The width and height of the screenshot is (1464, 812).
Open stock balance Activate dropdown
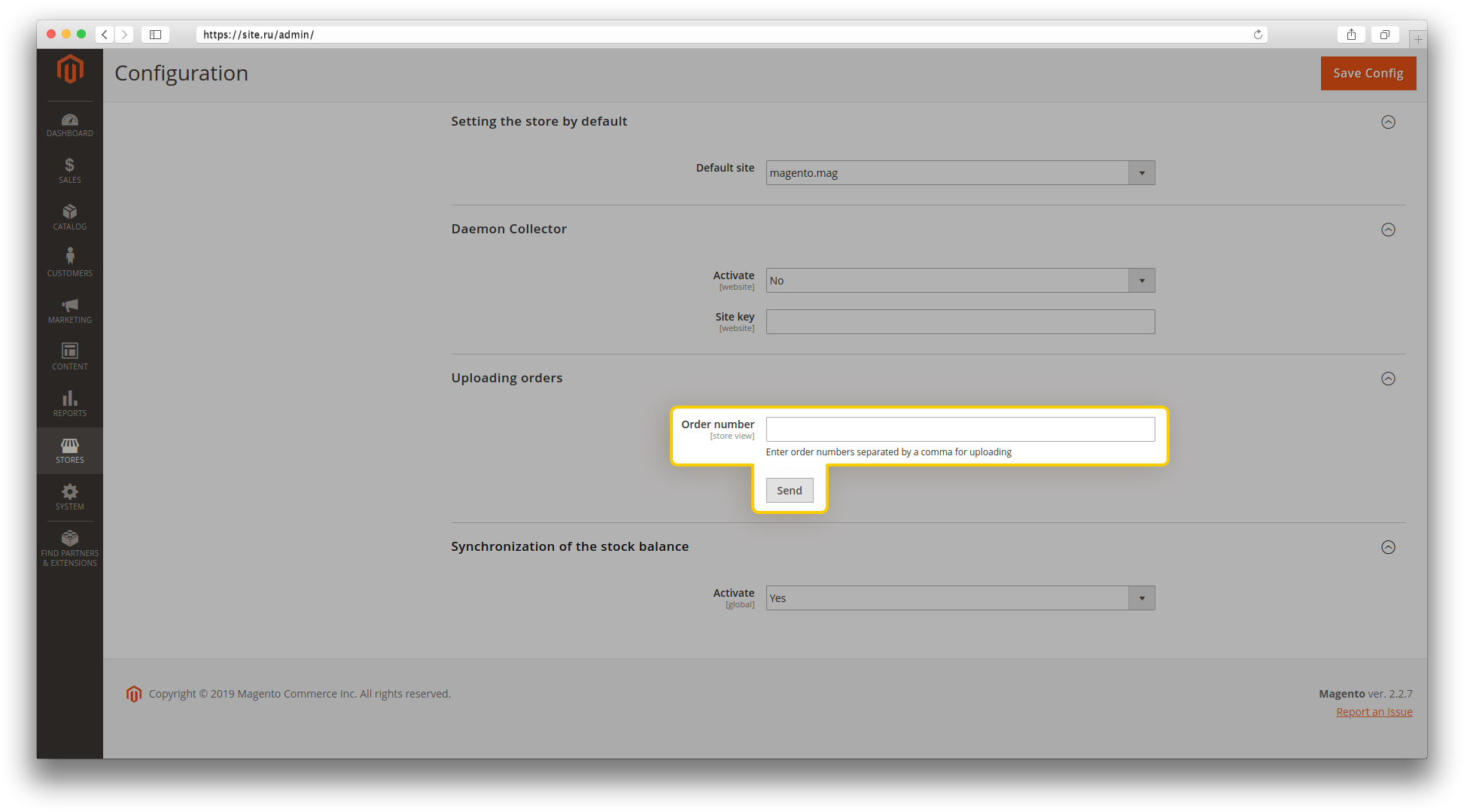tap(960, 598)
